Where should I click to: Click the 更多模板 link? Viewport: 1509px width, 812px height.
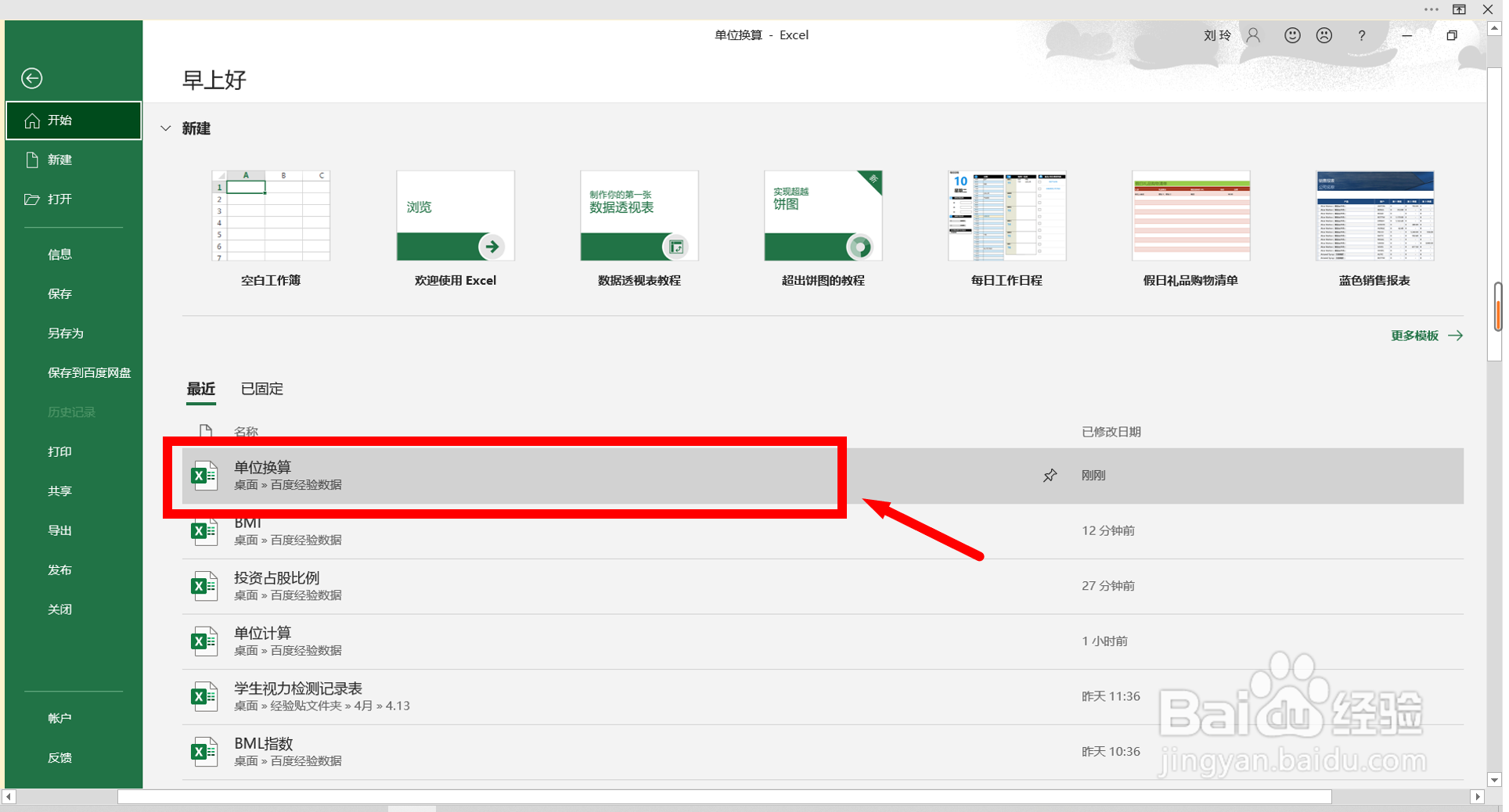point(1414,336)
